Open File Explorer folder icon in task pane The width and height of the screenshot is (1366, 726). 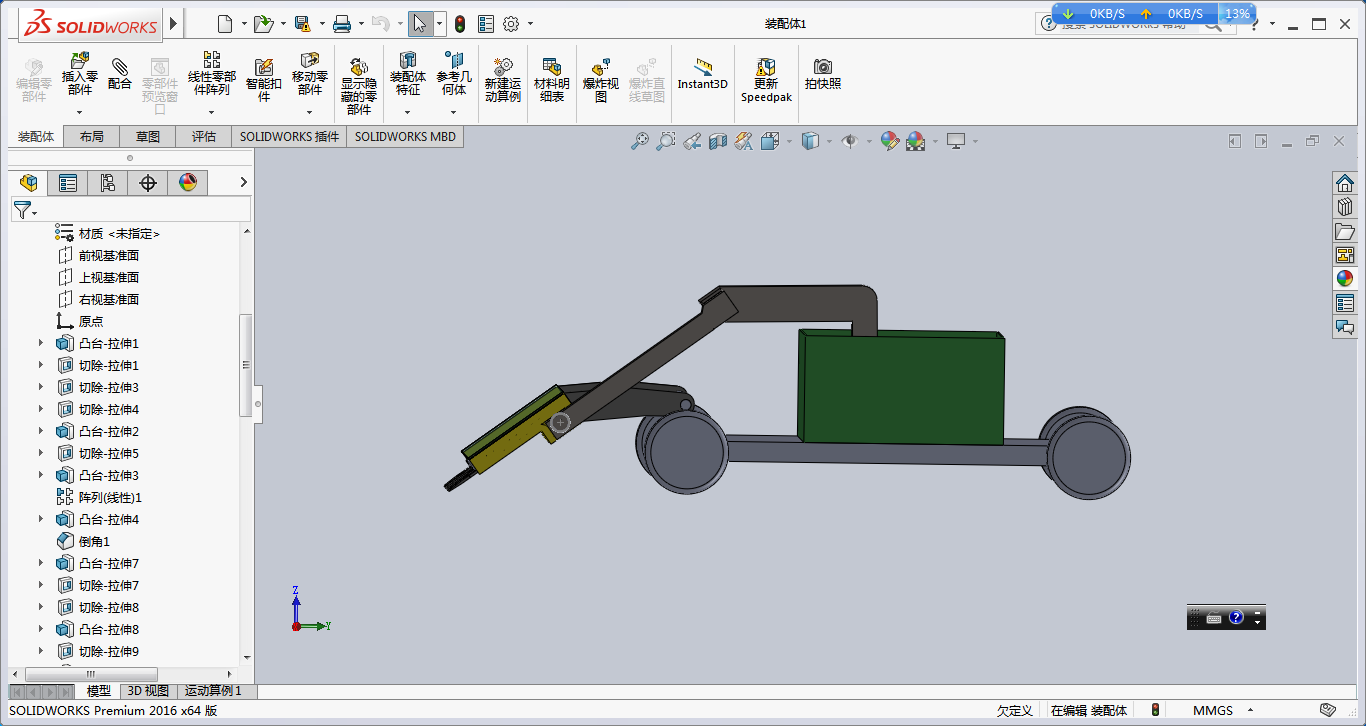click(1345, 231)
